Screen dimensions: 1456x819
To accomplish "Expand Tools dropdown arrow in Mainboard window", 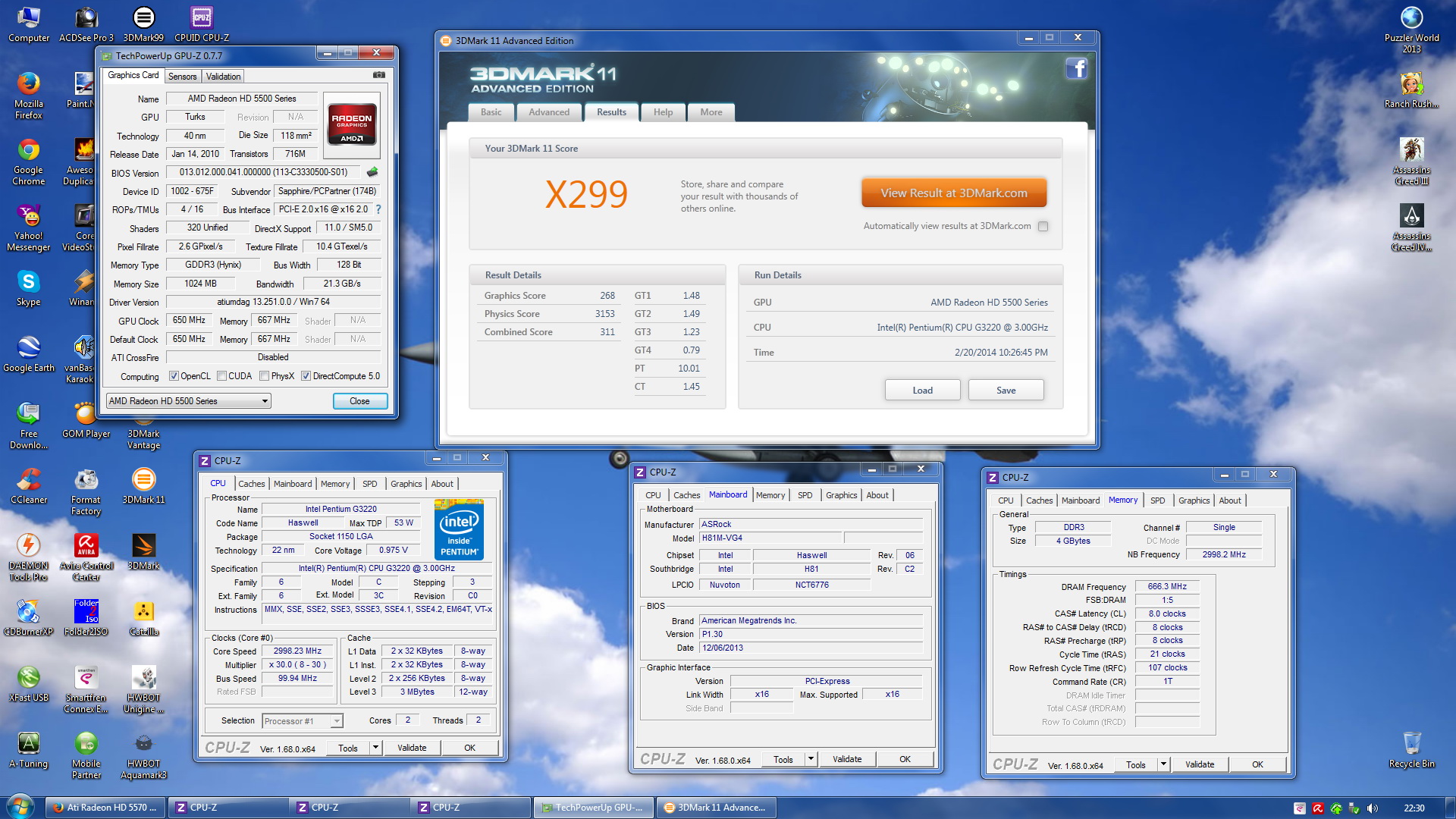I will point(810,759).
